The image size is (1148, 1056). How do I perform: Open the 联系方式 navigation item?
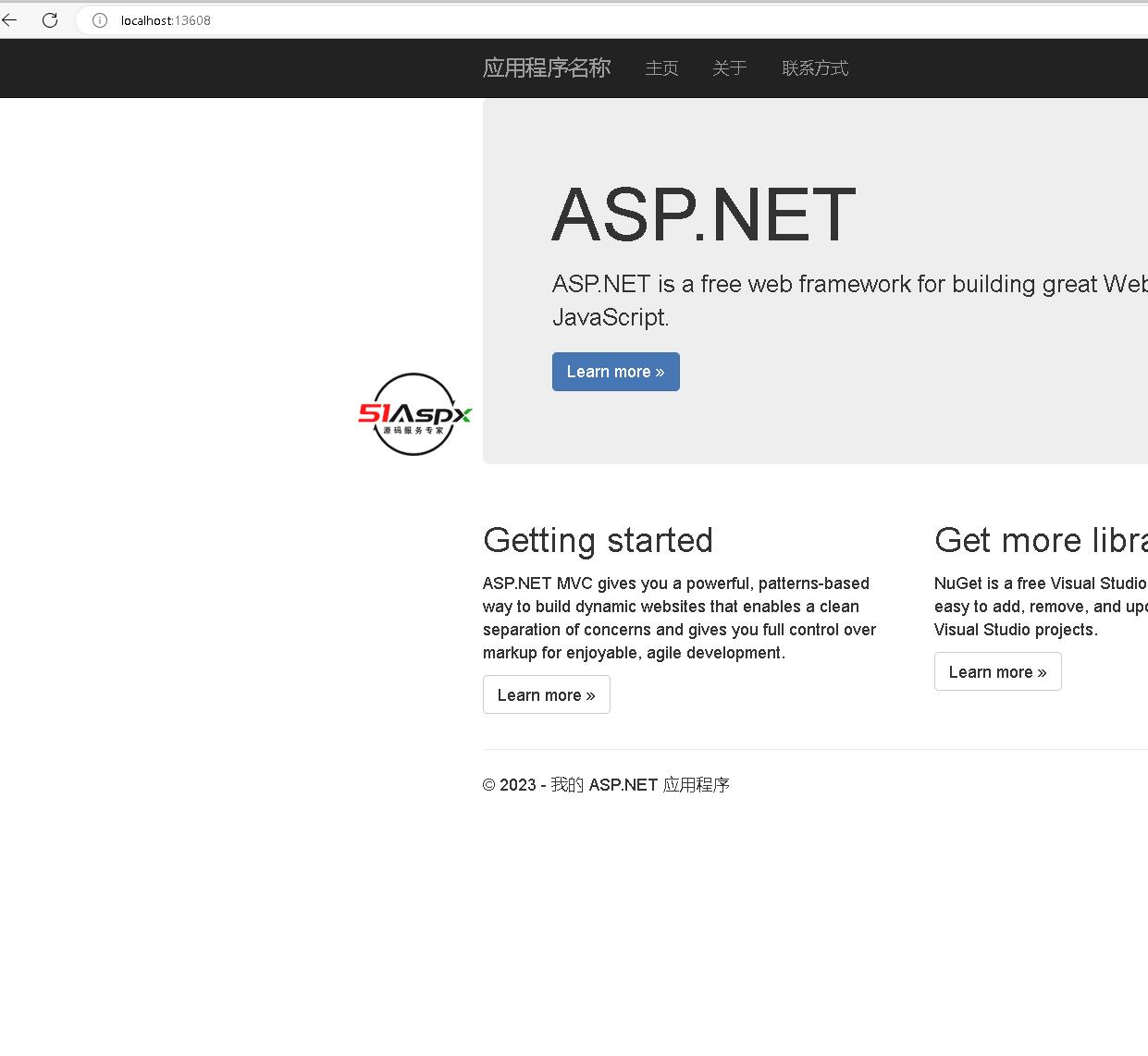815,68
